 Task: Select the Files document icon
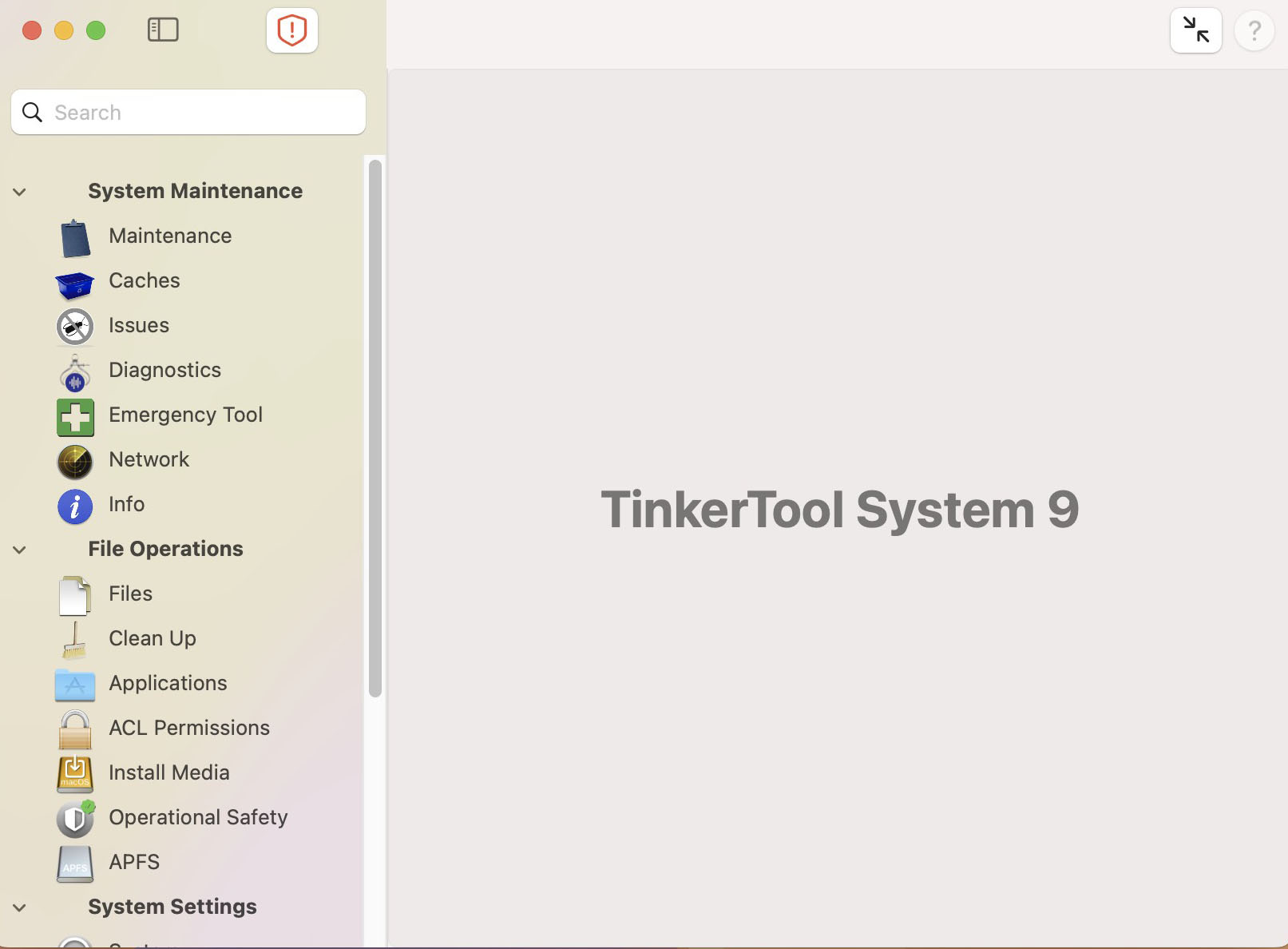pos(75,595)
